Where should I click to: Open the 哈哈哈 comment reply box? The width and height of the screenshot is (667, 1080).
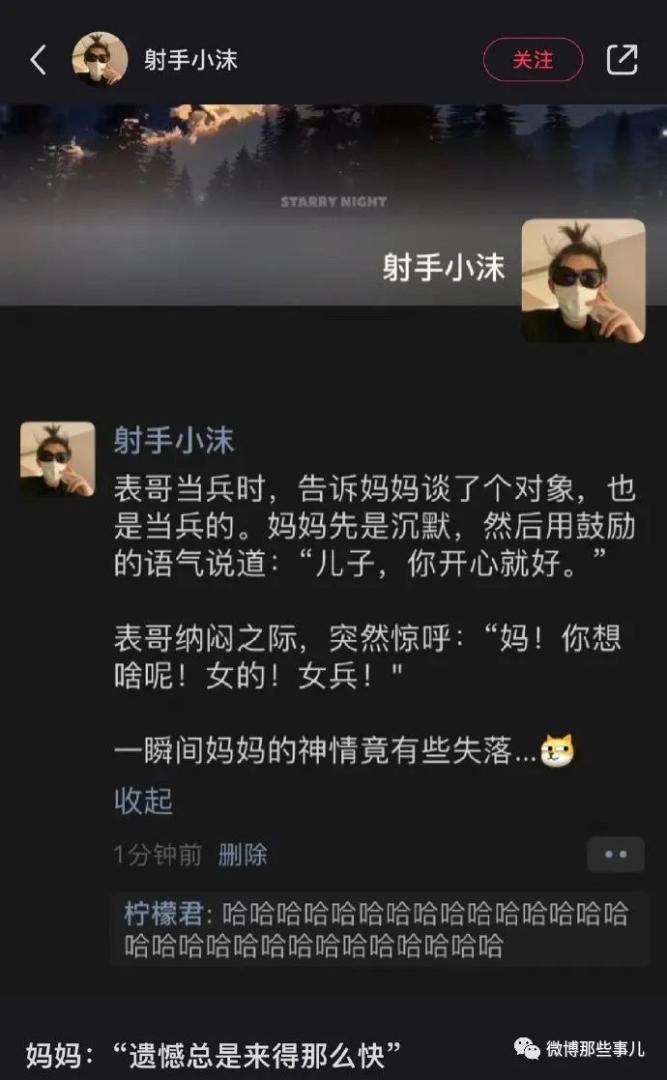379,930
